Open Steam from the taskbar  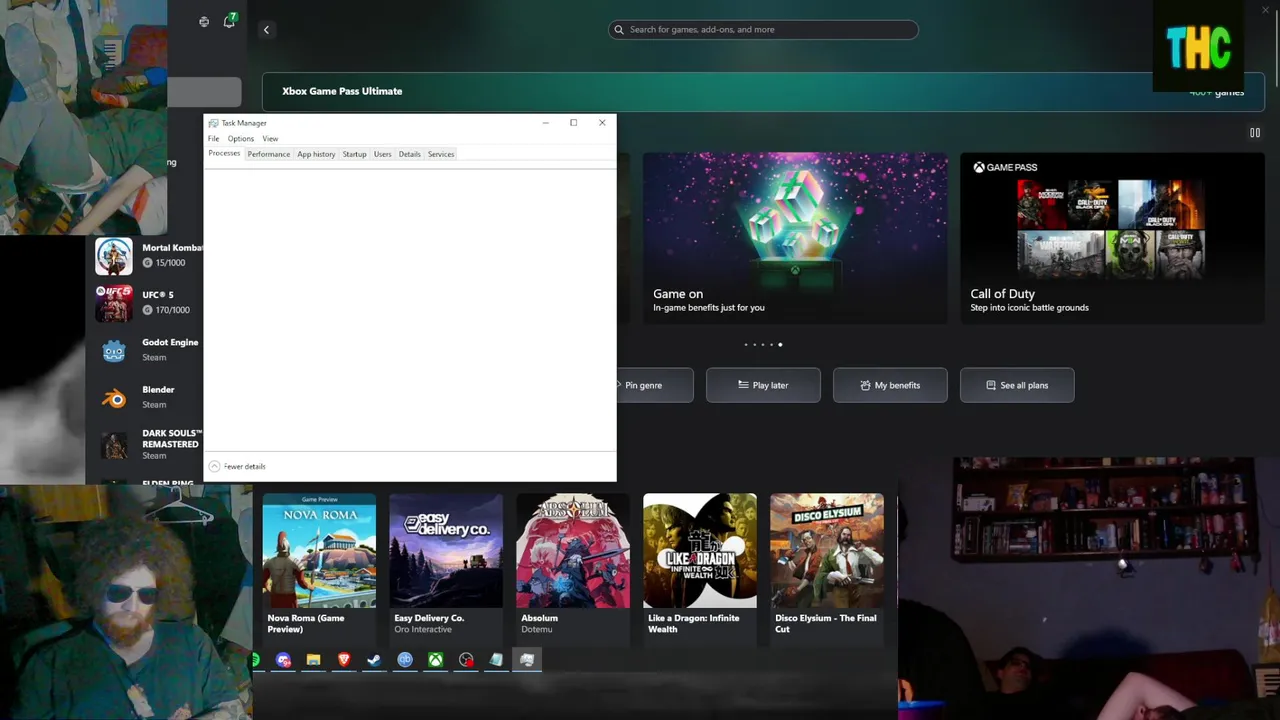point(374,660)
